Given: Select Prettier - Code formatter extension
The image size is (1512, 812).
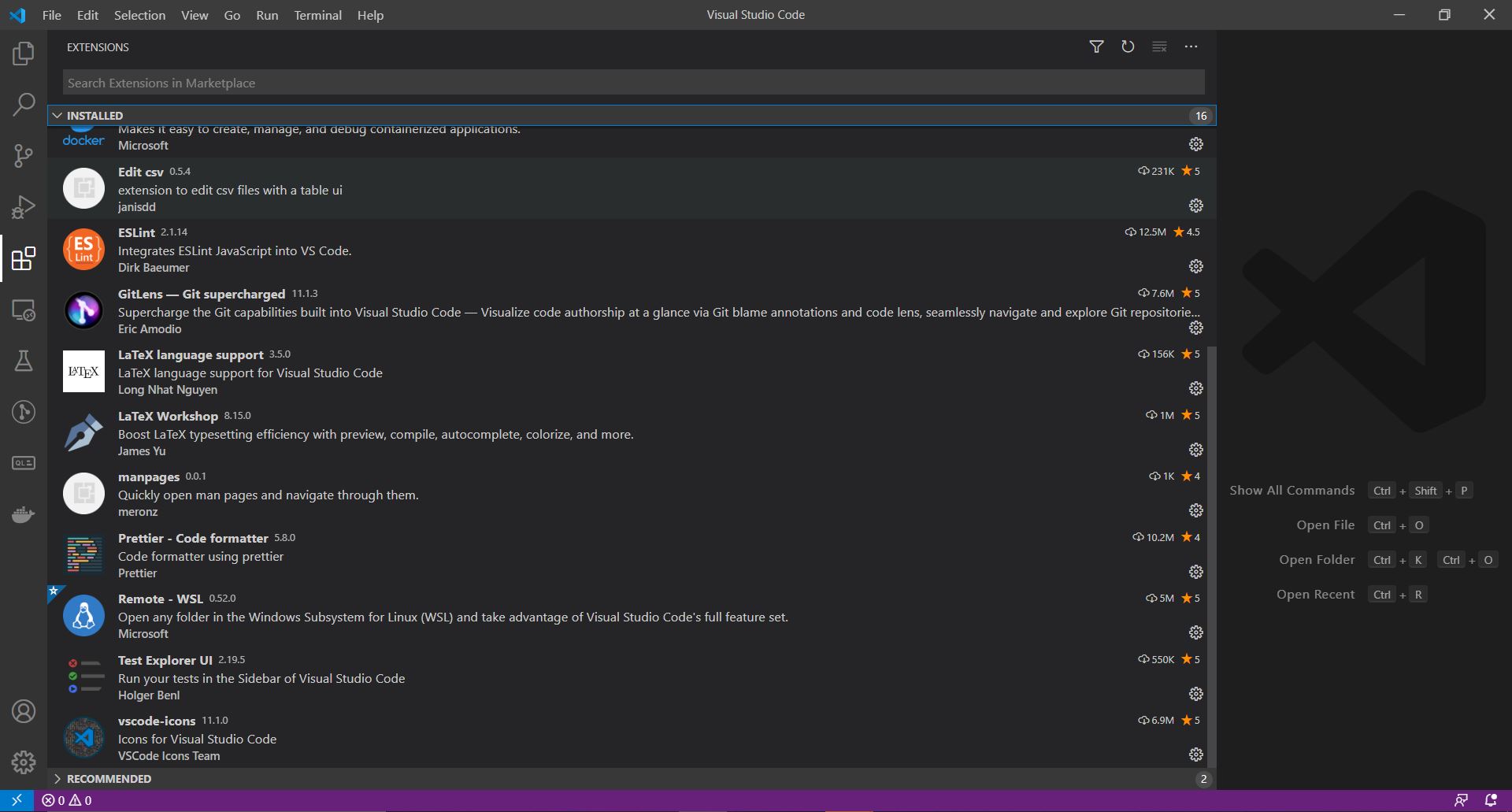Looking at the screenshot, I should tap(193, 538).
